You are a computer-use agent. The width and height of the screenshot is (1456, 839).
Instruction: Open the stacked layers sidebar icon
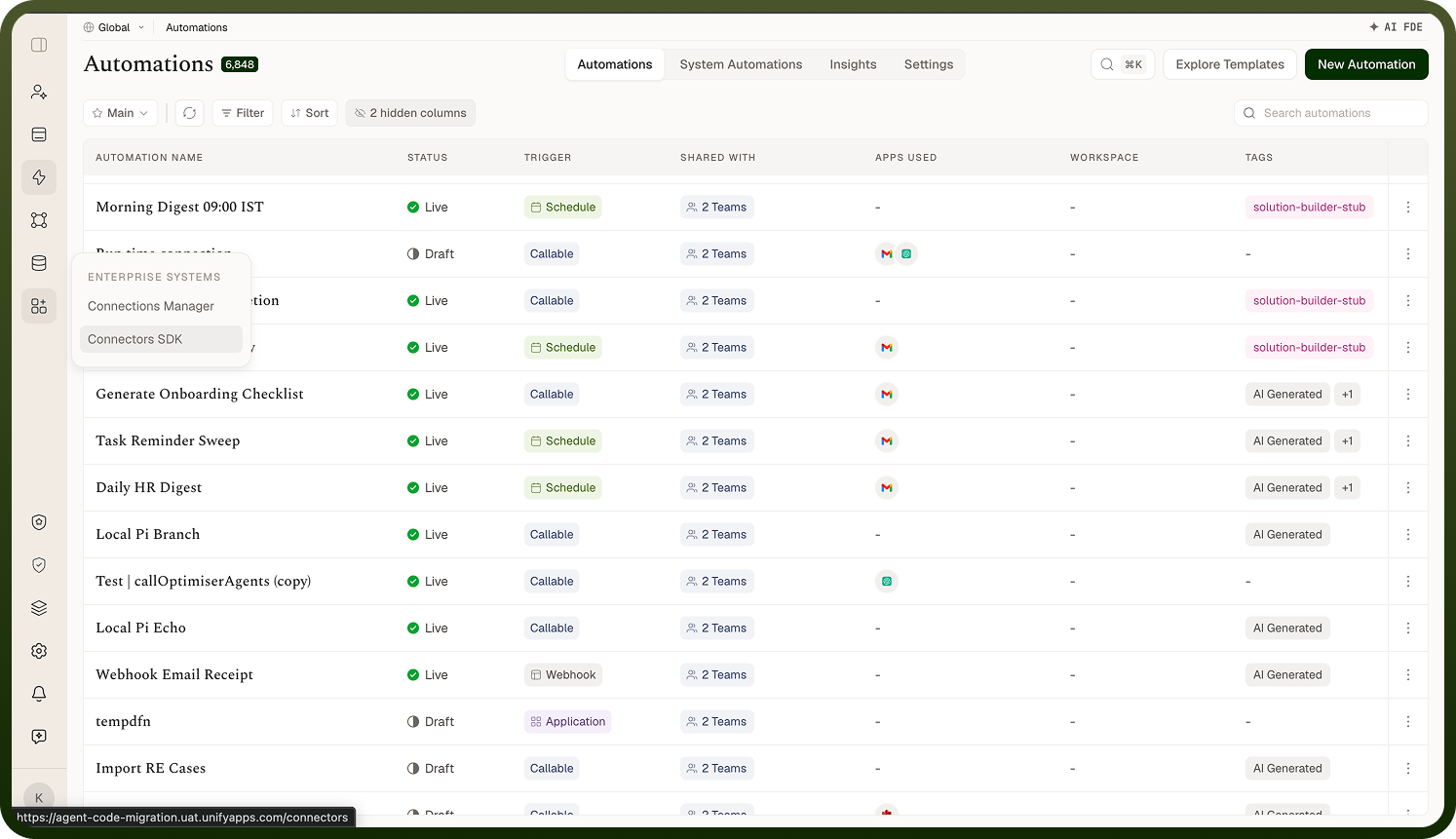tap(39, 608)
